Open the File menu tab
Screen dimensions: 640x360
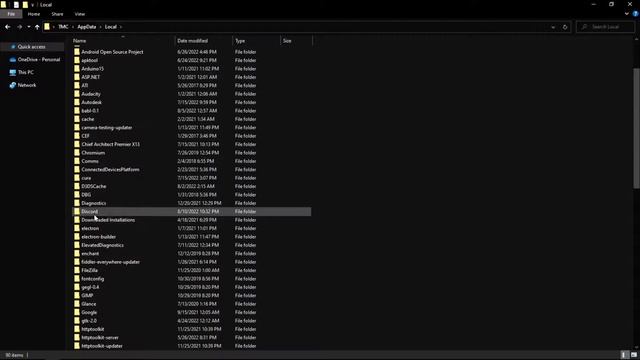pos(11,14)
